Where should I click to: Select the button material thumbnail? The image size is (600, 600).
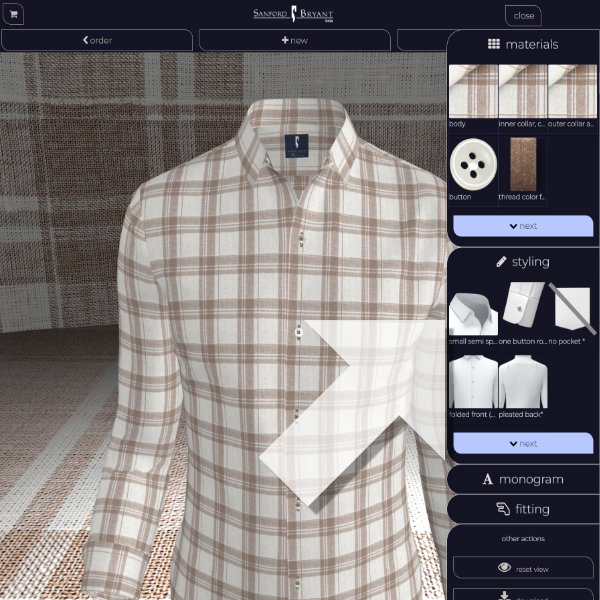(x=472, y=163)
